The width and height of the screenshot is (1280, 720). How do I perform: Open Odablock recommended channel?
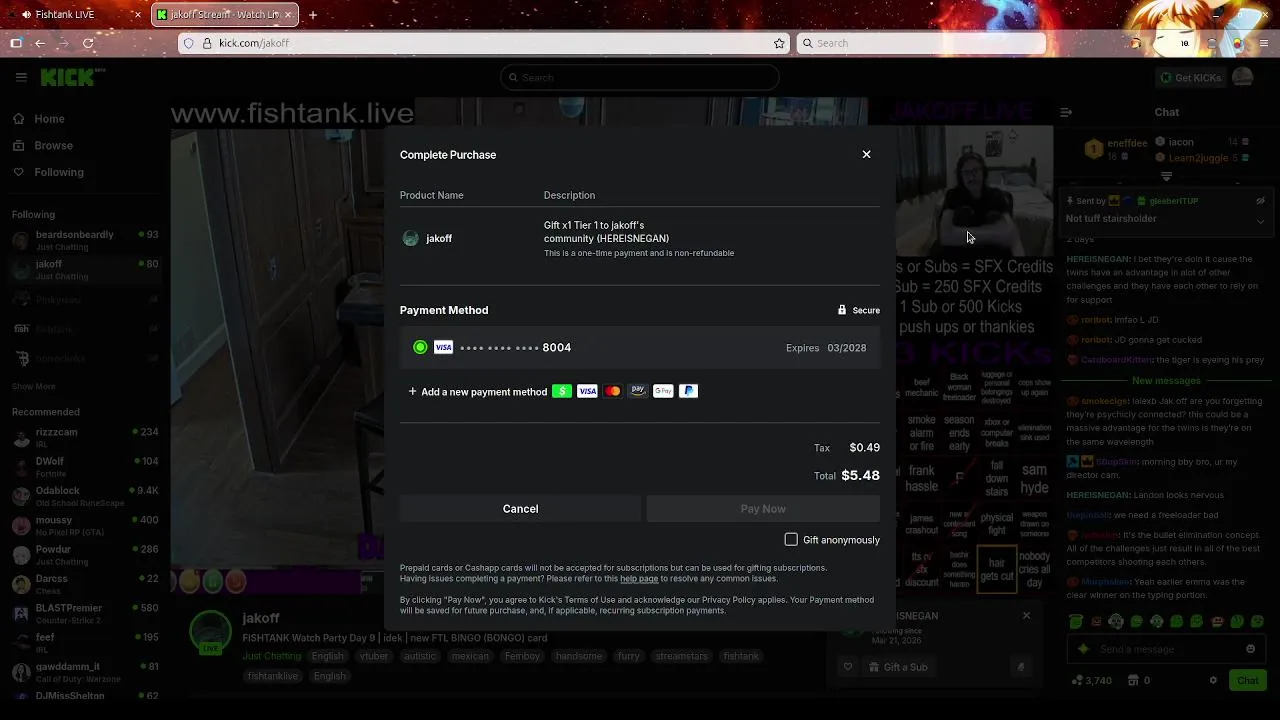pyautogui.click(x=85, y=495)
